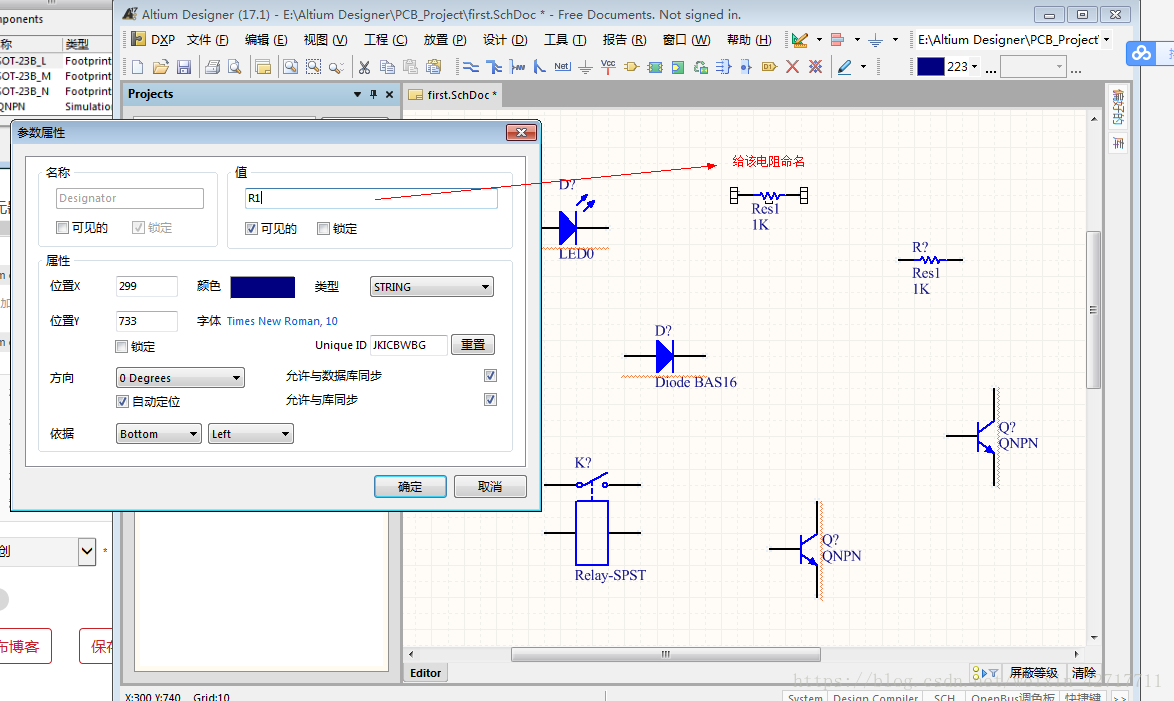The height and width of the screenshot is (701, 1174).
Task: Toggle the 自动定位 checkbox
Action: [122, 401]
